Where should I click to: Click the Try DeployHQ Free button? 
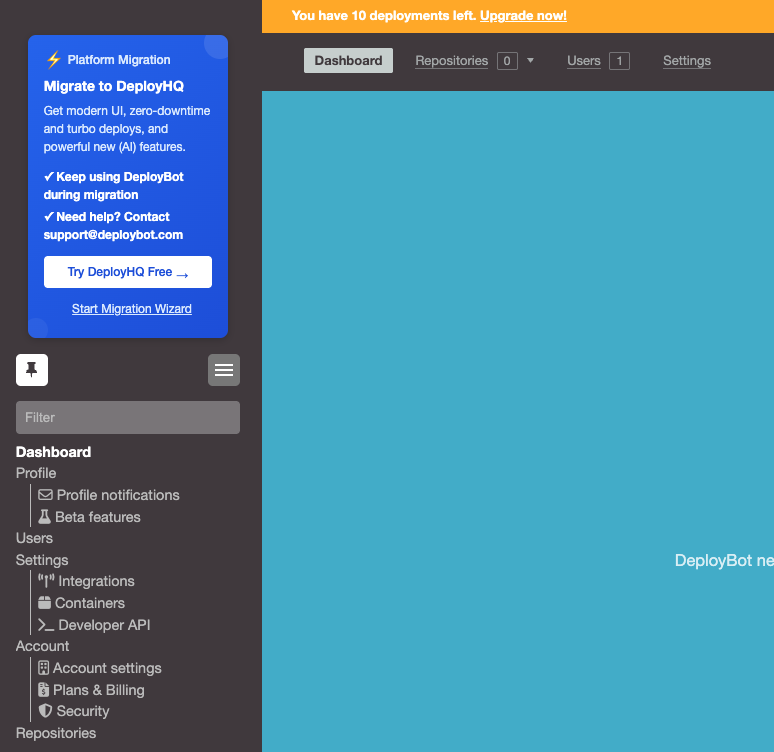pos(128,272)
